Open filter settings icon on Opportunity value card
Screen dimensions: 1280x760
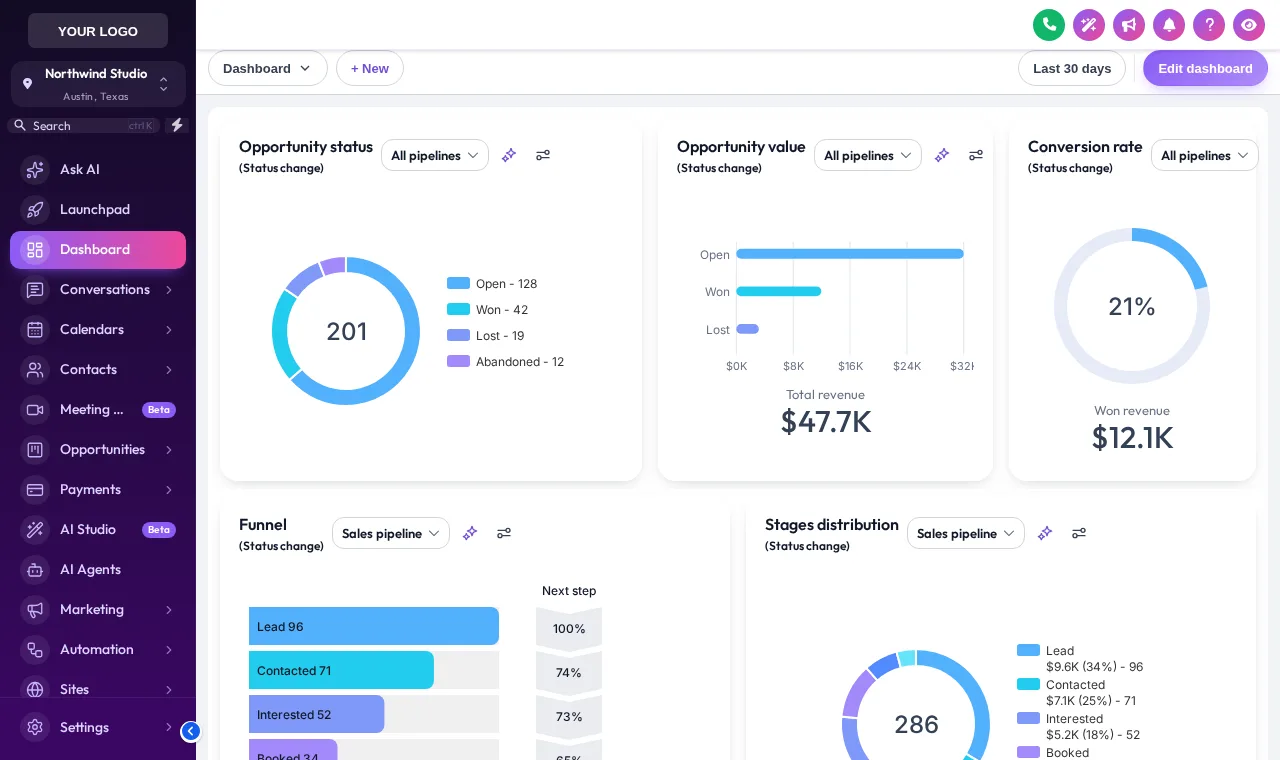point(976,155)
